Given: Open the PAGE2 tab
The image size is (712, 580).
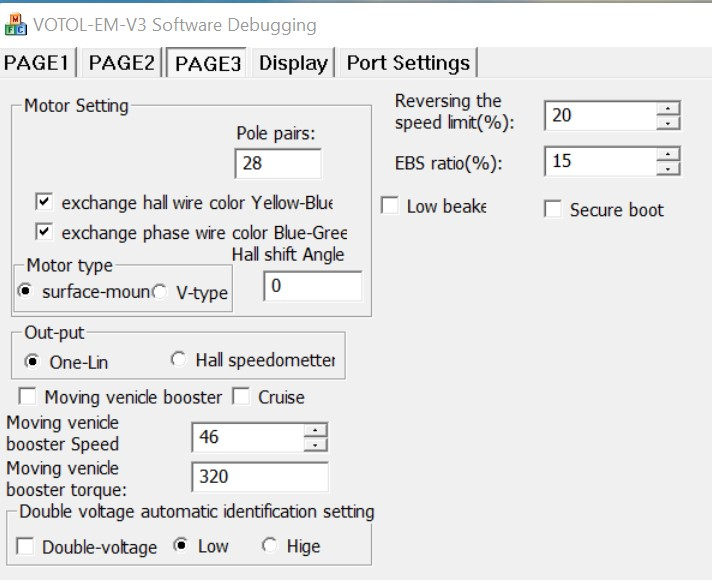Looking at the screenshot, I should pos(122,63).
